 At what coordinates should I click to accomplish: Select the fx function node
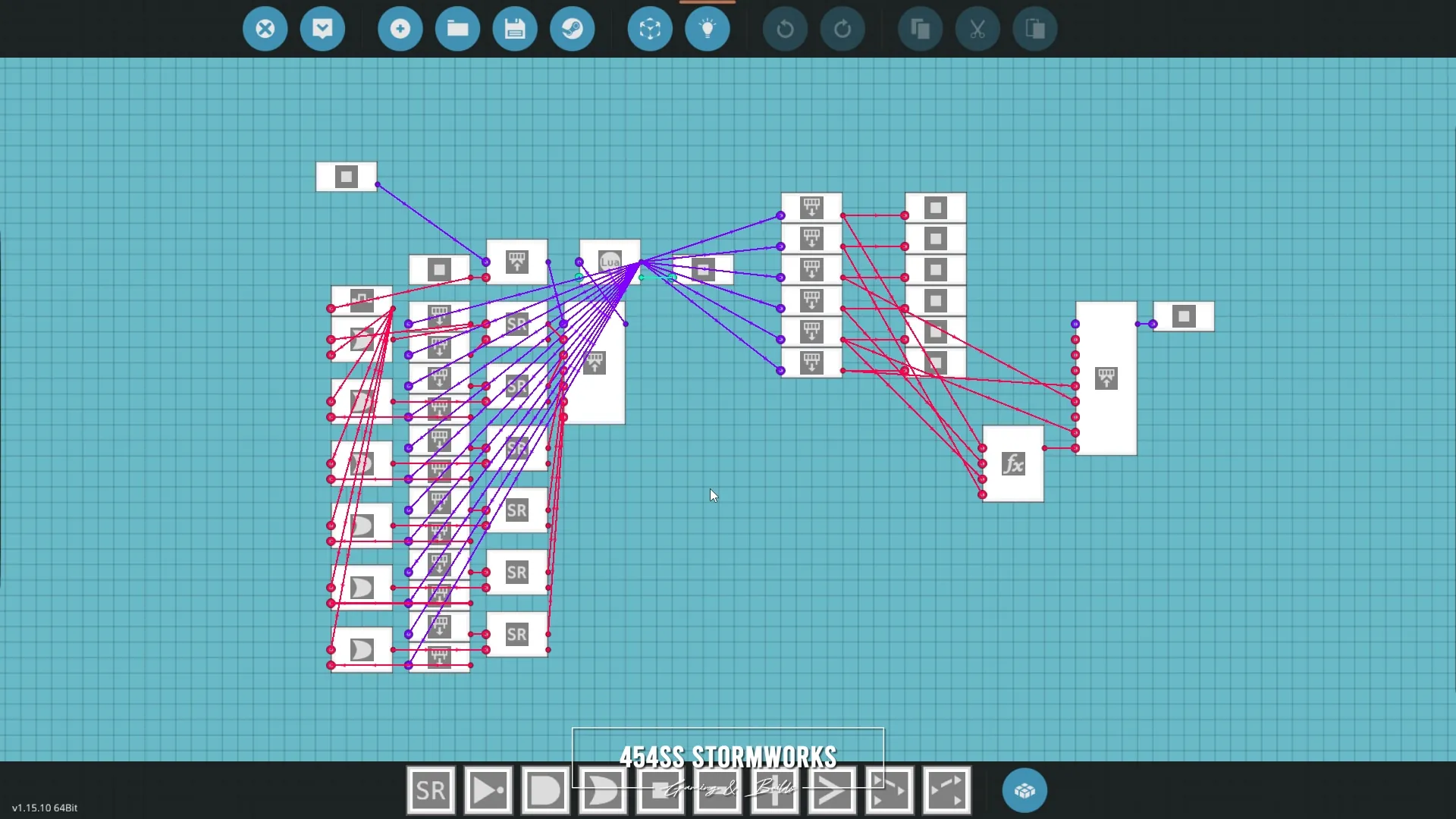tap(1013, 463)
